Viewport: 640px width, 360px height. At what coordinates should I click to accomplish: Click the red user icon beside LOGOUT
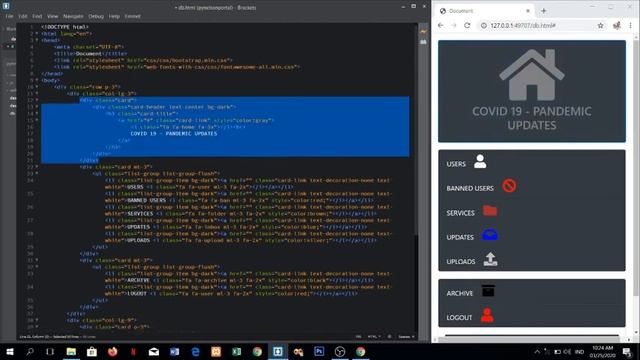click(487, 315)
